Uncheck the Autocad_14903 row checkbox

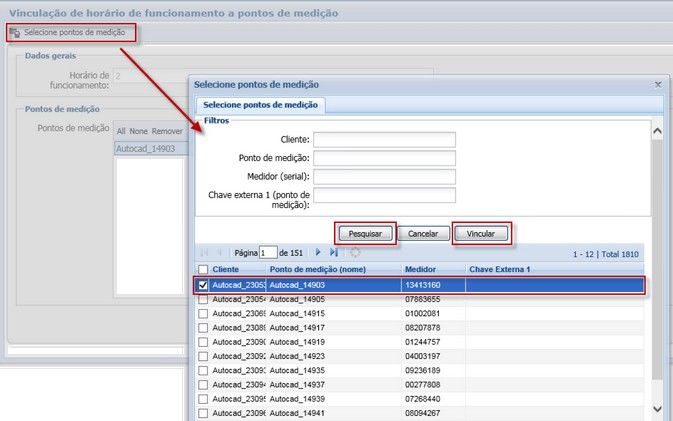click(x=204, y=285)
